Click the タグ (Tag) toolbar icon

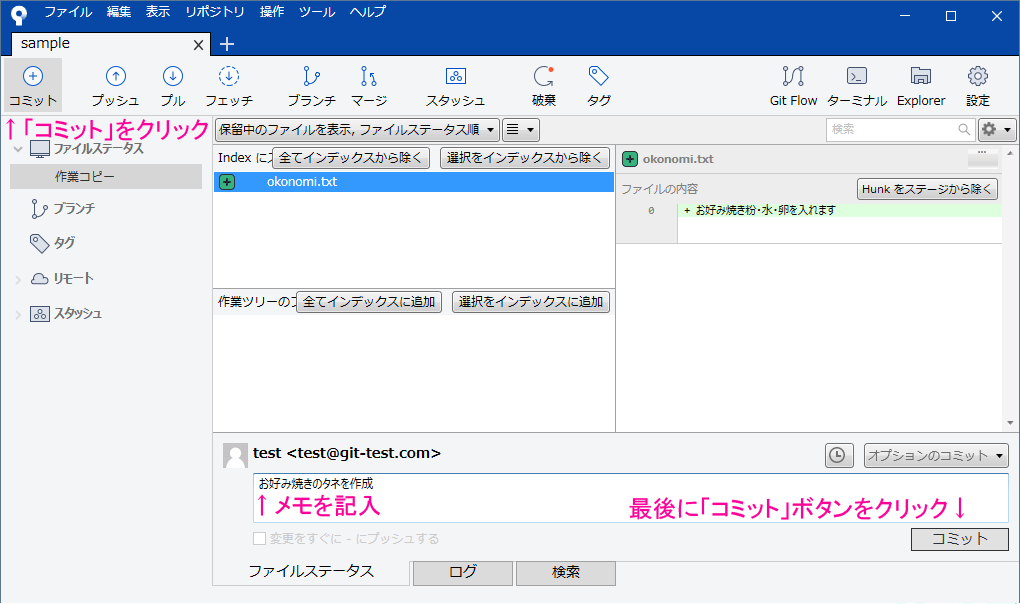tap(597, 84)
